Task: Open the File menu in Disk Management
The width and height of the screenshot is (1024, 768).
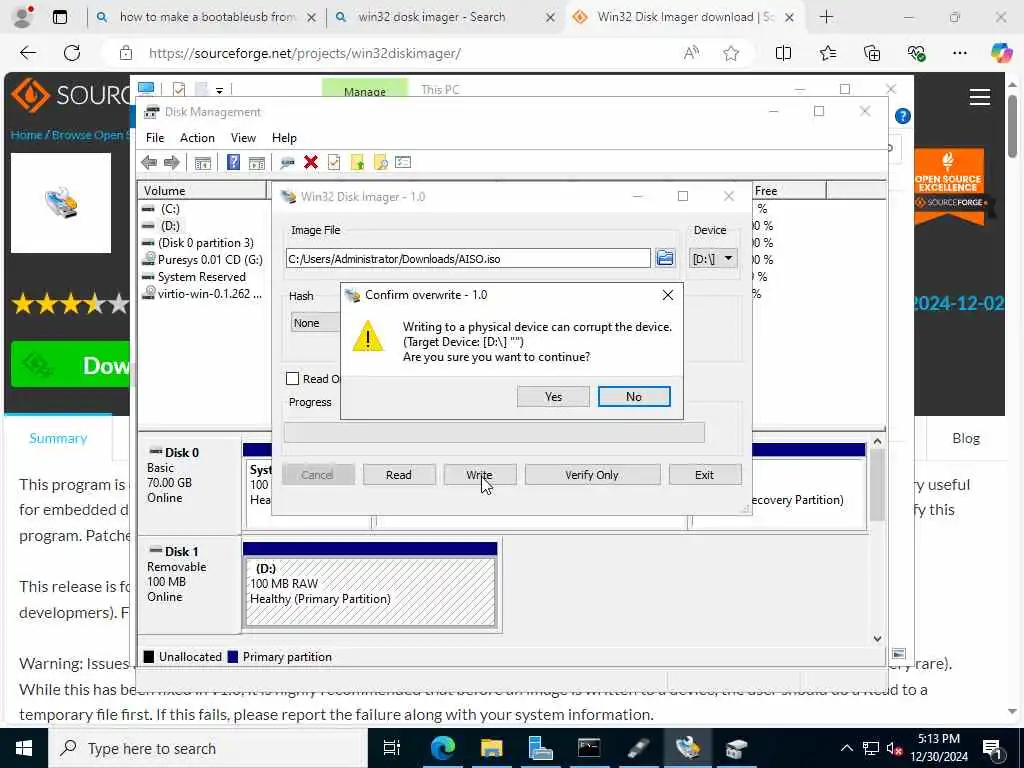Action: pyautogui.click(x=155, y=138)
